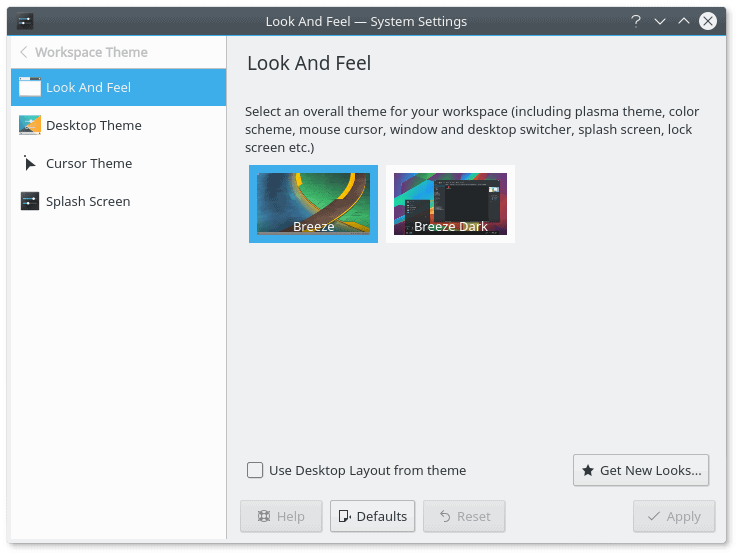739x556 pixels.
Task: Click Workspace Theme back label
Action: pyautogui.click(x=91, y=52)
